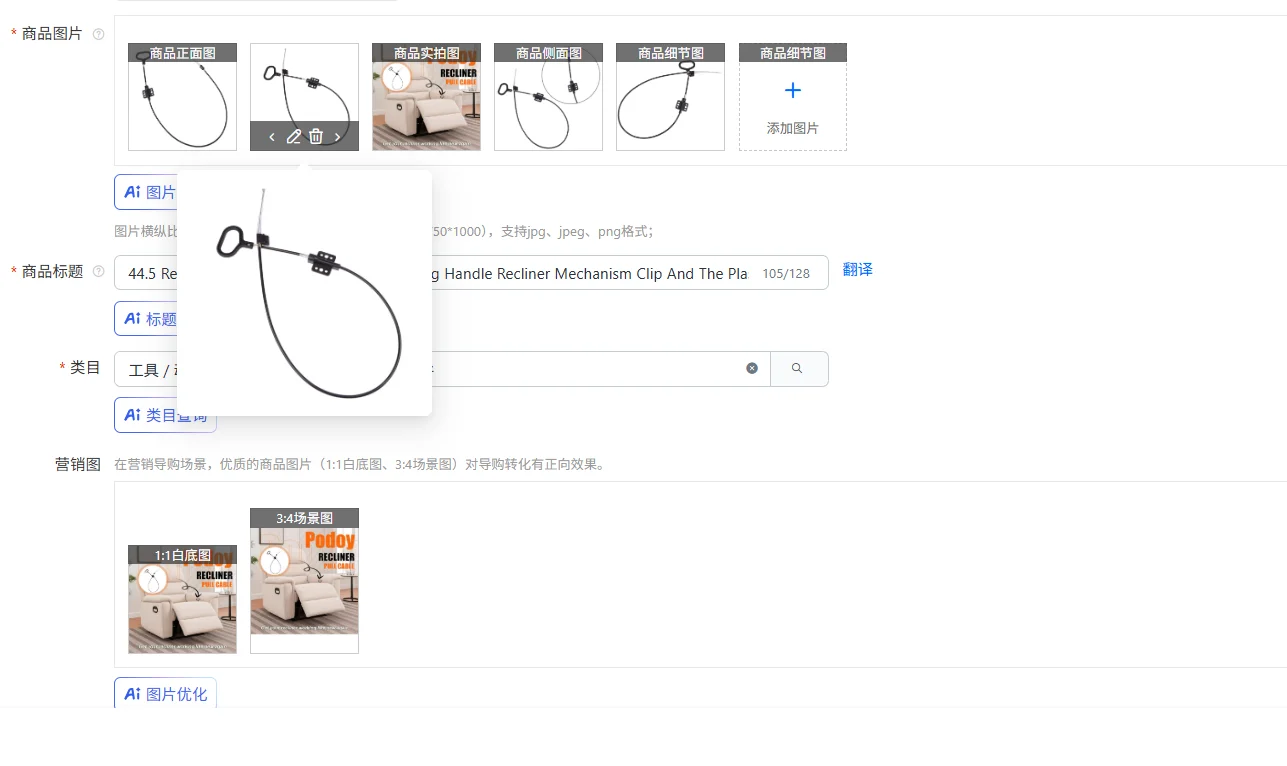Screen dimensions: 1287x766
Task: Select the 商品实拍图 recliner thumbnail
Action: [426, 97]
